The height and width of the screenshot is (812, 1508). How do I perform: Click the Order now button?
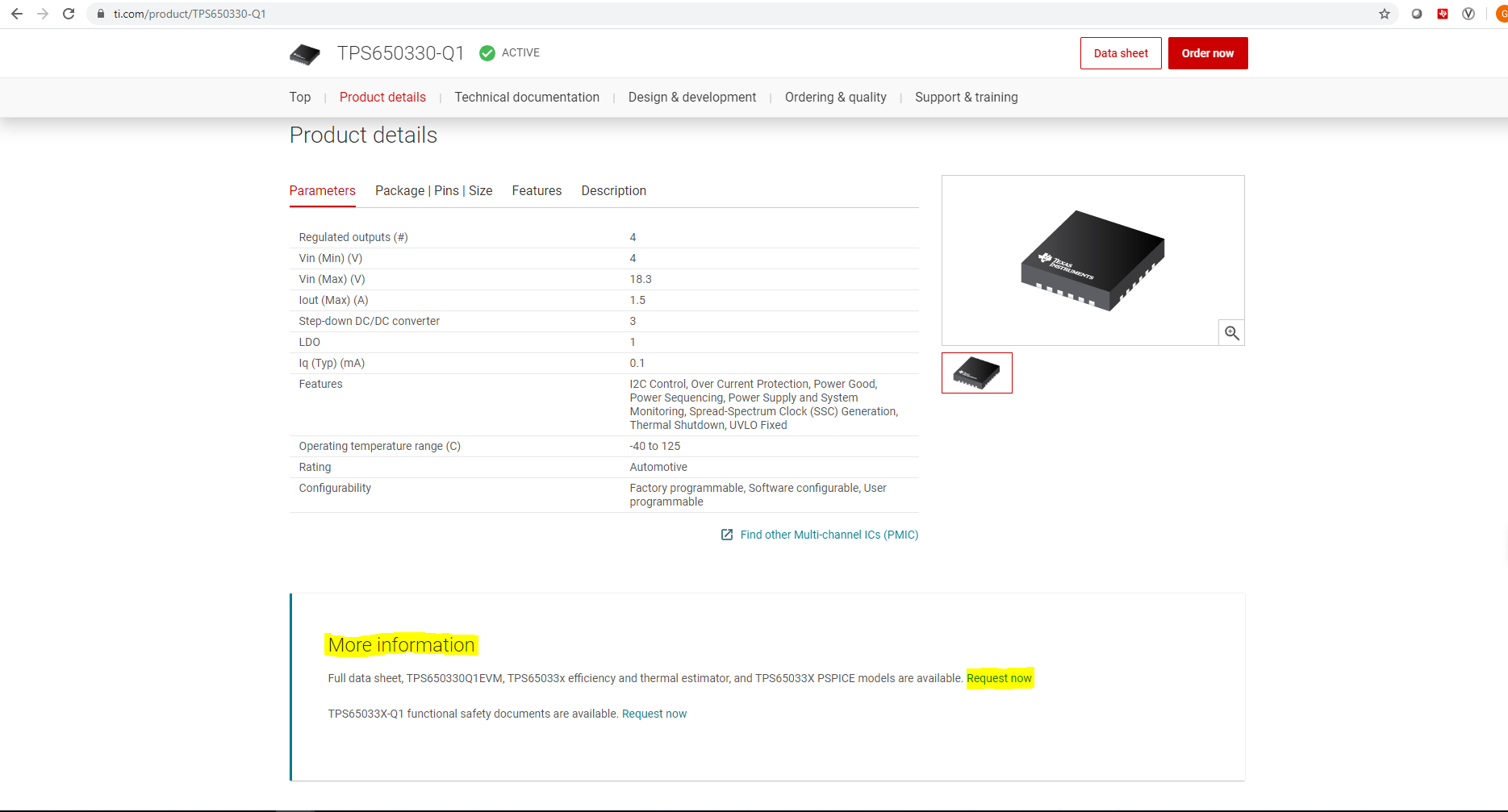click(1208, 53)
